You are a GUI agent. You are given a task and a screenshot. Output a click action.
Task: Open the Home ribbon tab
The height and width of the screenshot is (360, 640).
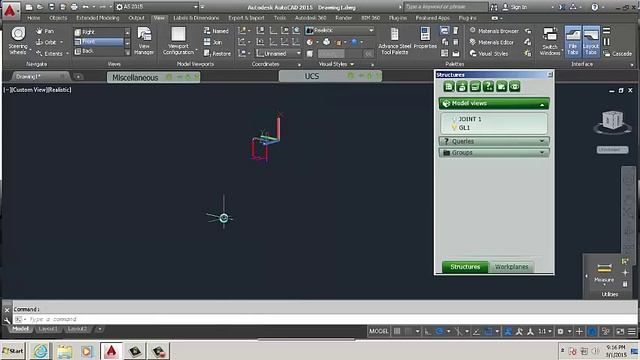[33, 18]
